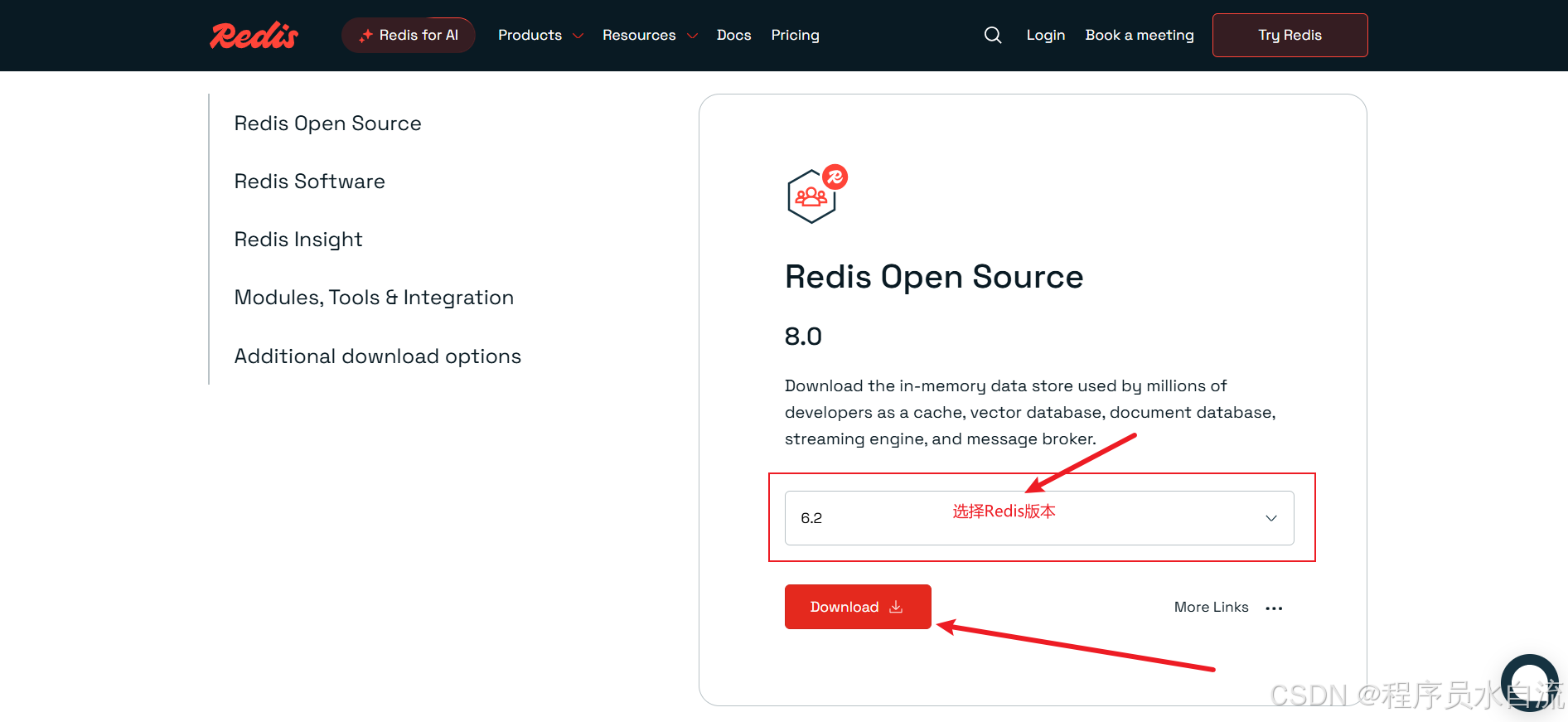Viewport: 1568px width, 722px height.
Task: Go to the Pricing page
Action: click(795, 35)
